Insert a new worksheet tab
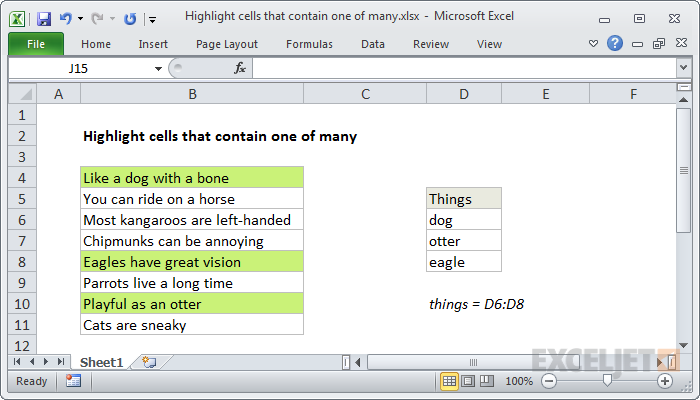Viewport: 700px width, 400px height. pos(149,362)
